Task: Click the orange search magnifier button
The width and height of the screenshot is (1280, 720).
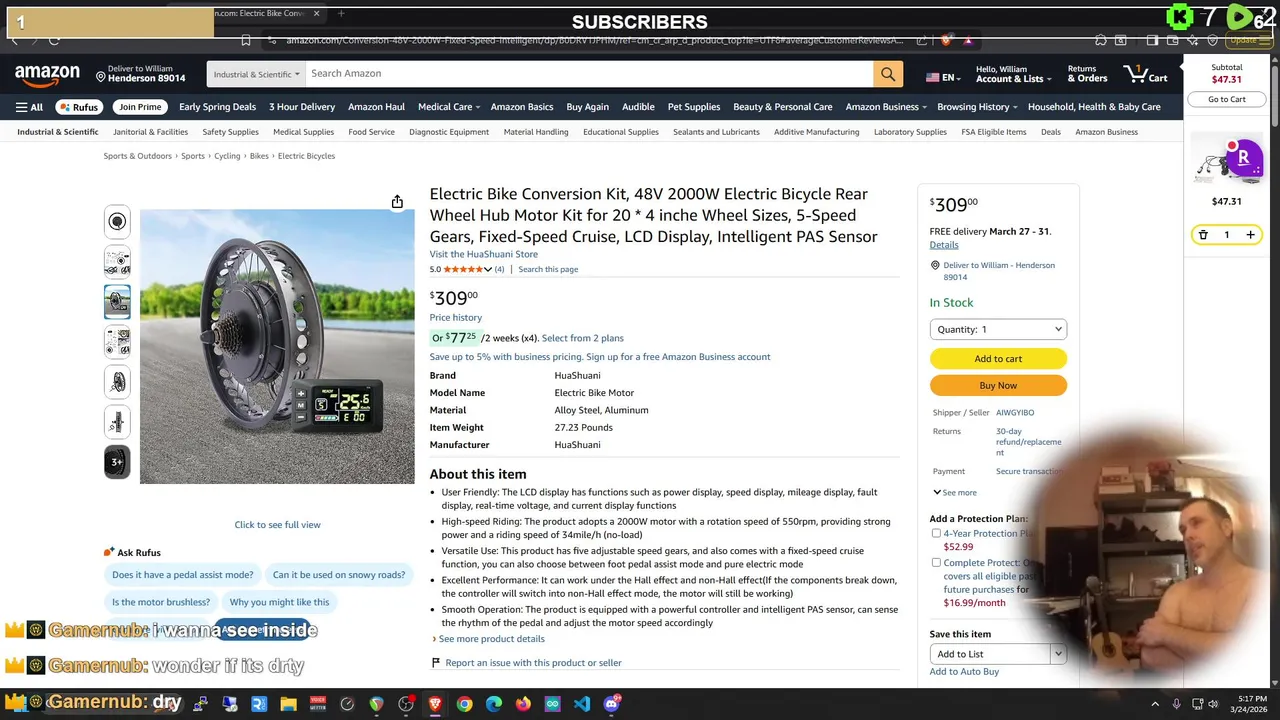Action: (888, 74)
